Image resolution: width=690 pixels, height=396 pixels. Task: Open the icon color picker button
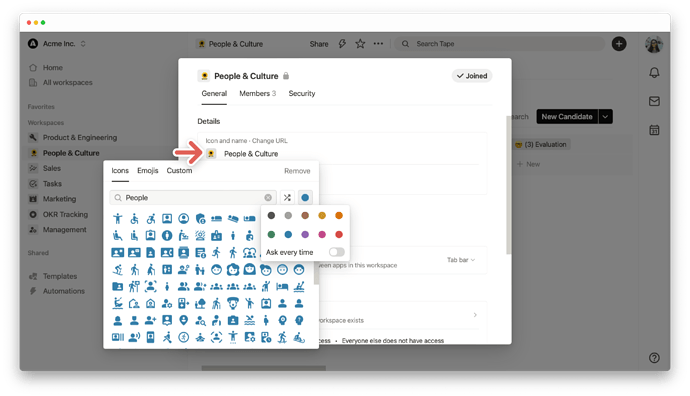(305, 198)
